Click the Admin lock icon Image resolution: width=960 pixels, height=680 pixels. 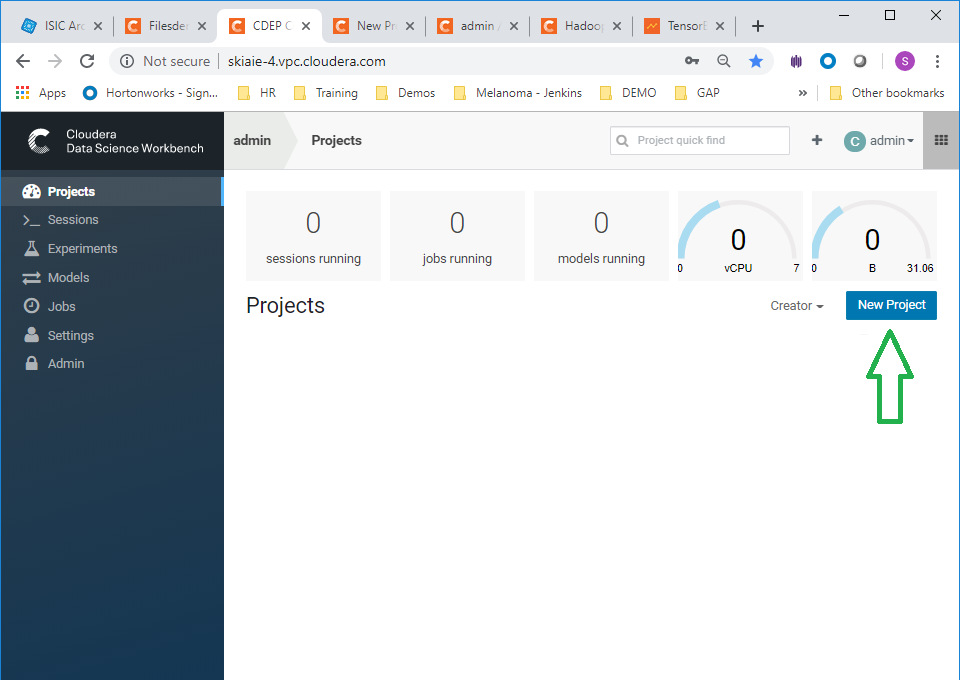click(x=31, y=363)
